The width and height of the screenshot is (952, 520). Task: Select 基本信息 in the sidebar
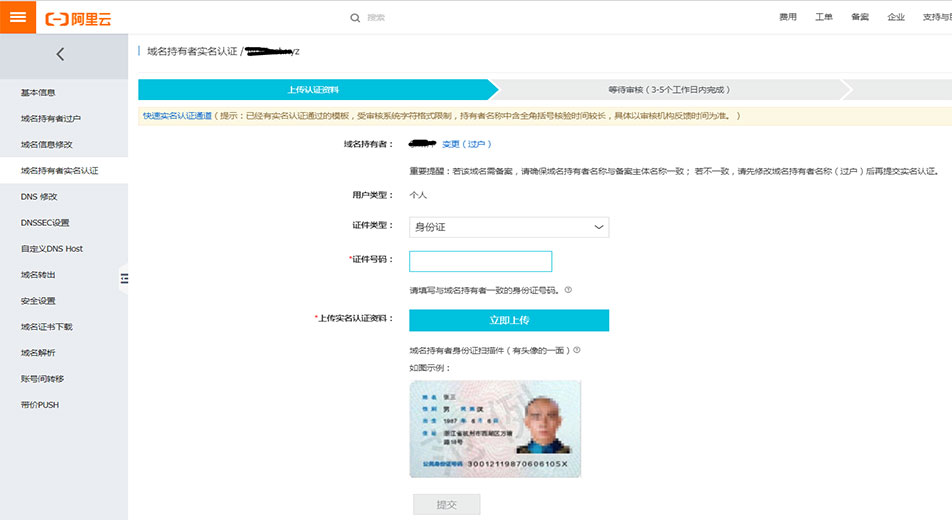38,93
